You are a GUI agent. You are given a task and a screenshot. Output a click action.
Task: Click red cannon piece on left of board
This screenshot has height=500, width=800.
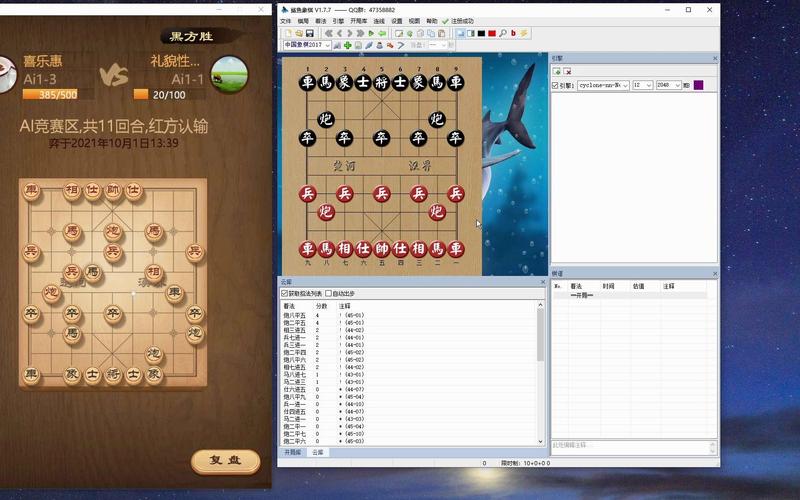pos(326,212)
